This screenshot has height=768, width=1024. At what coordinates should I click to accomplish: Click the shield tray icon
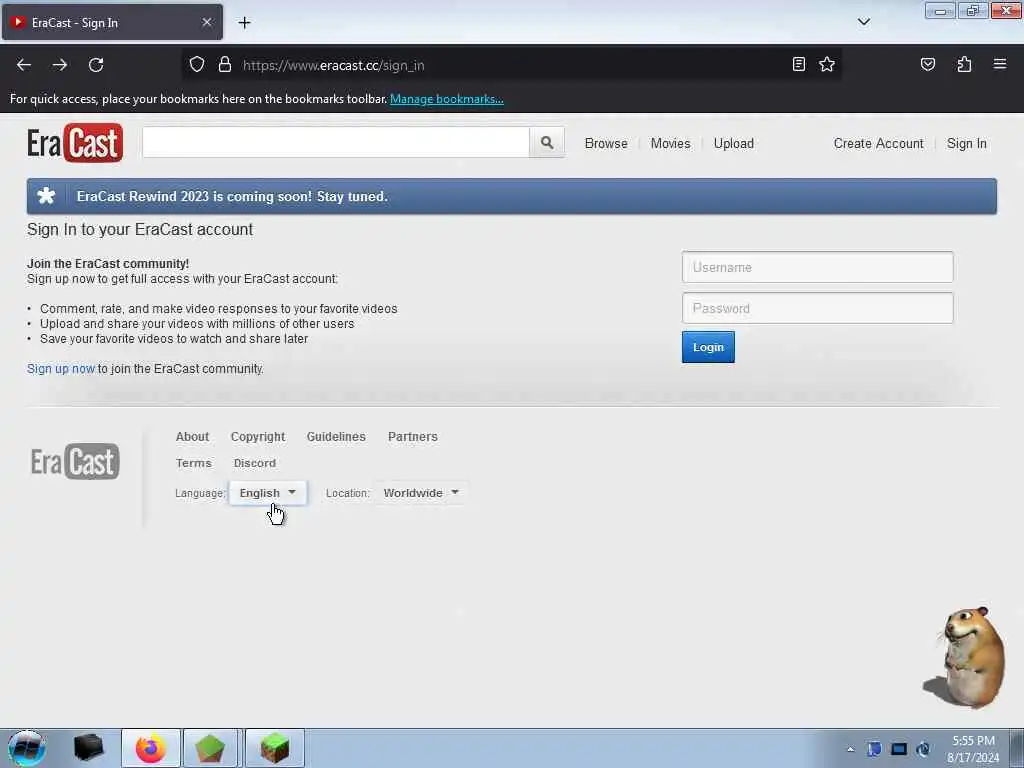(874, 749)
